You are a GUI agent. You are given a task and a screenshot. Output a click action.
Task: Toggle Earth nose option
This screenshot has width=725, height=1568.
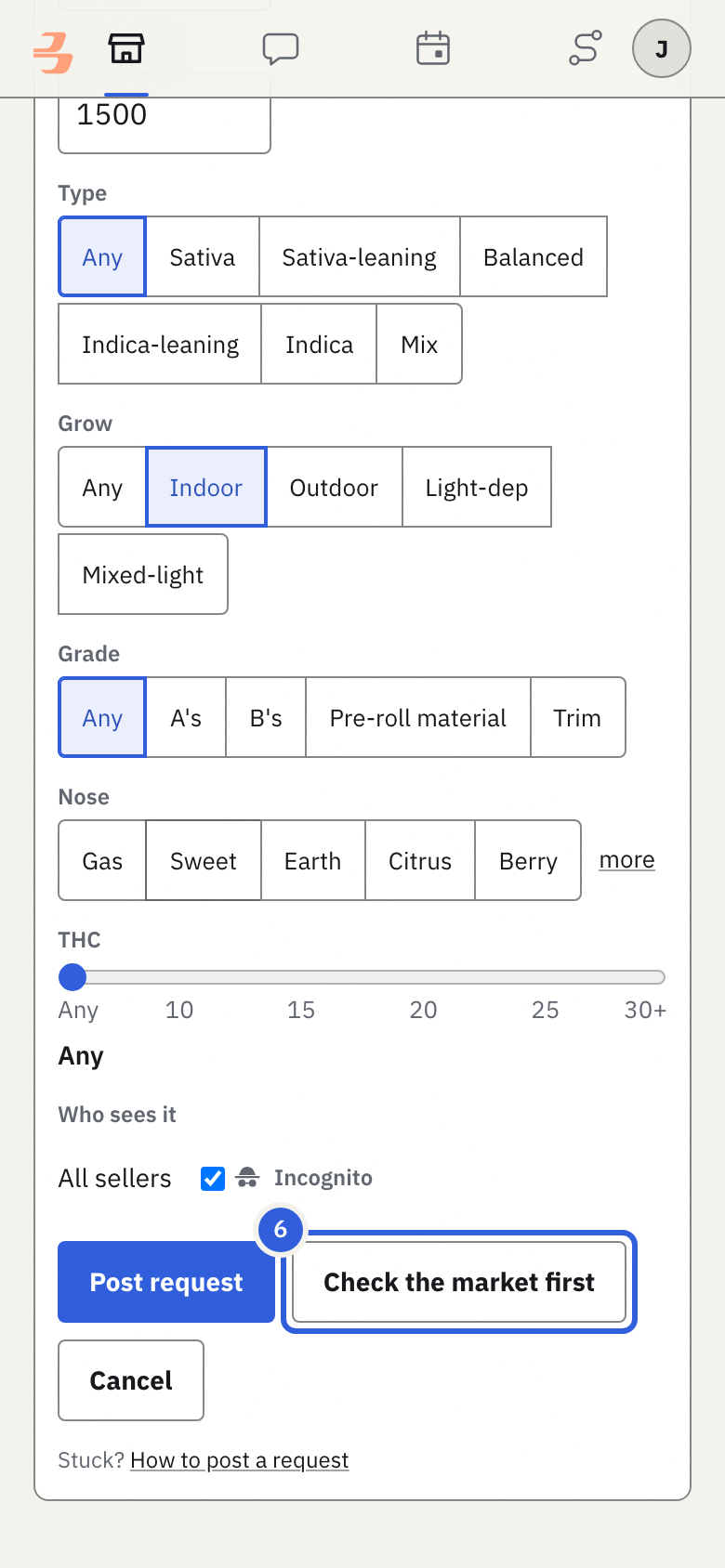(313, 861)
